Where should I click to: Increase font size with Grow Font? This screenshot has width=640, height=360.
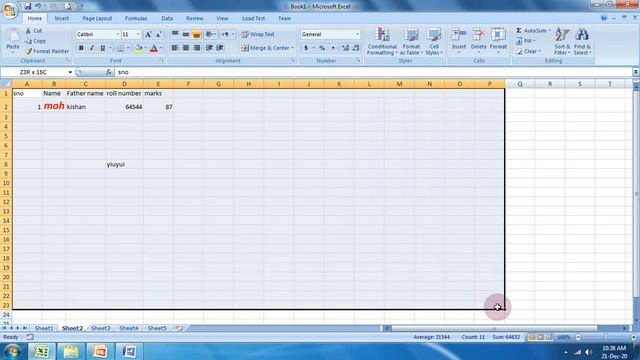[x=148, y=35]
